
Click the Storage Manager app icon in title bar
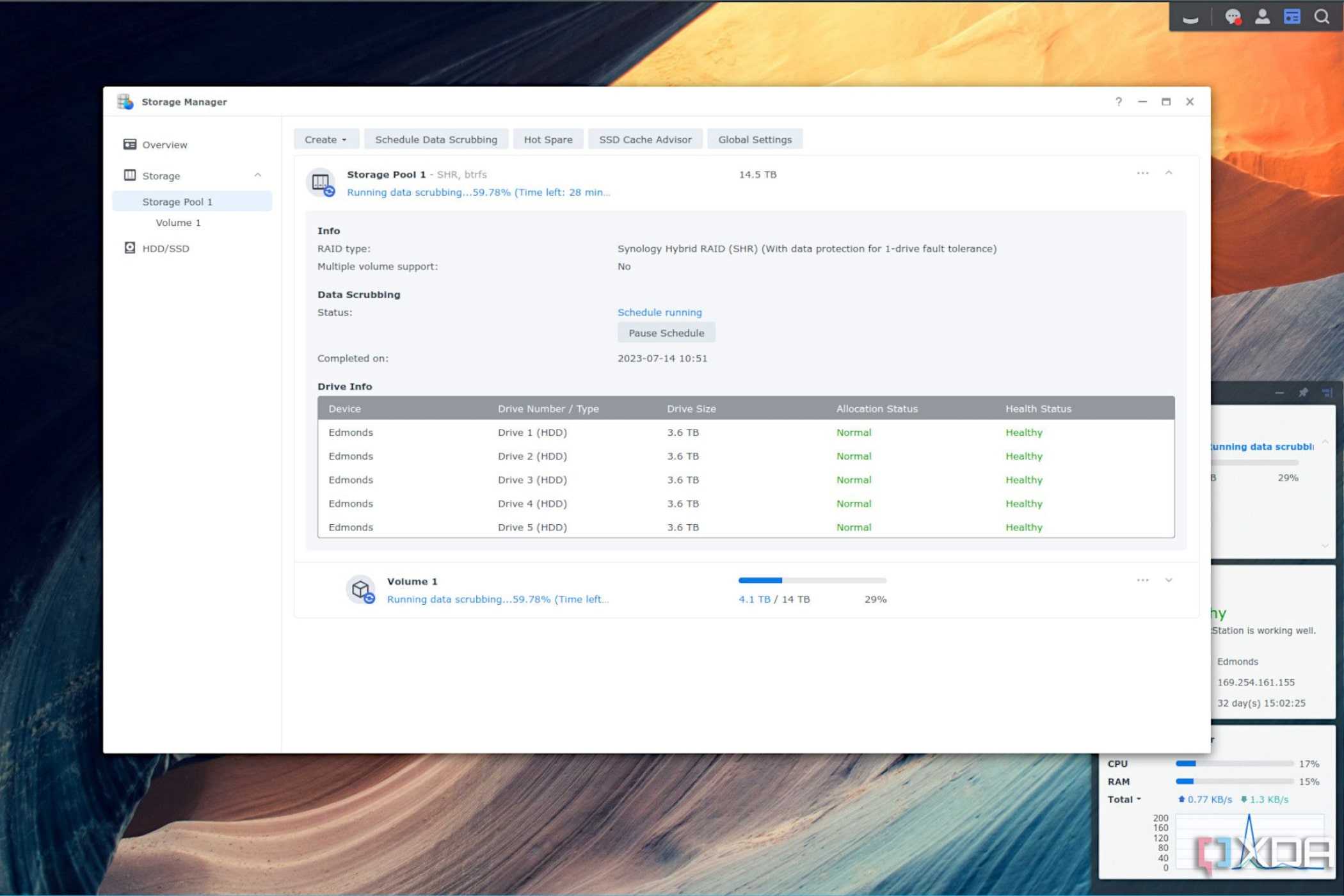pos(125,101)
